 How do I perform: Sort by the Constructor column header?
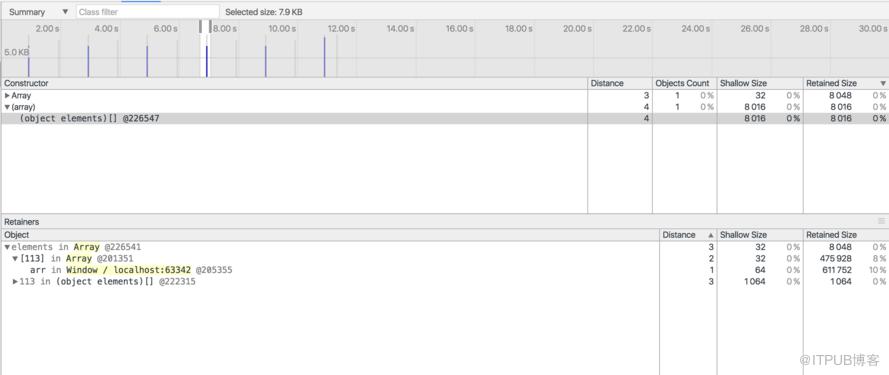(x=294, y=83)
